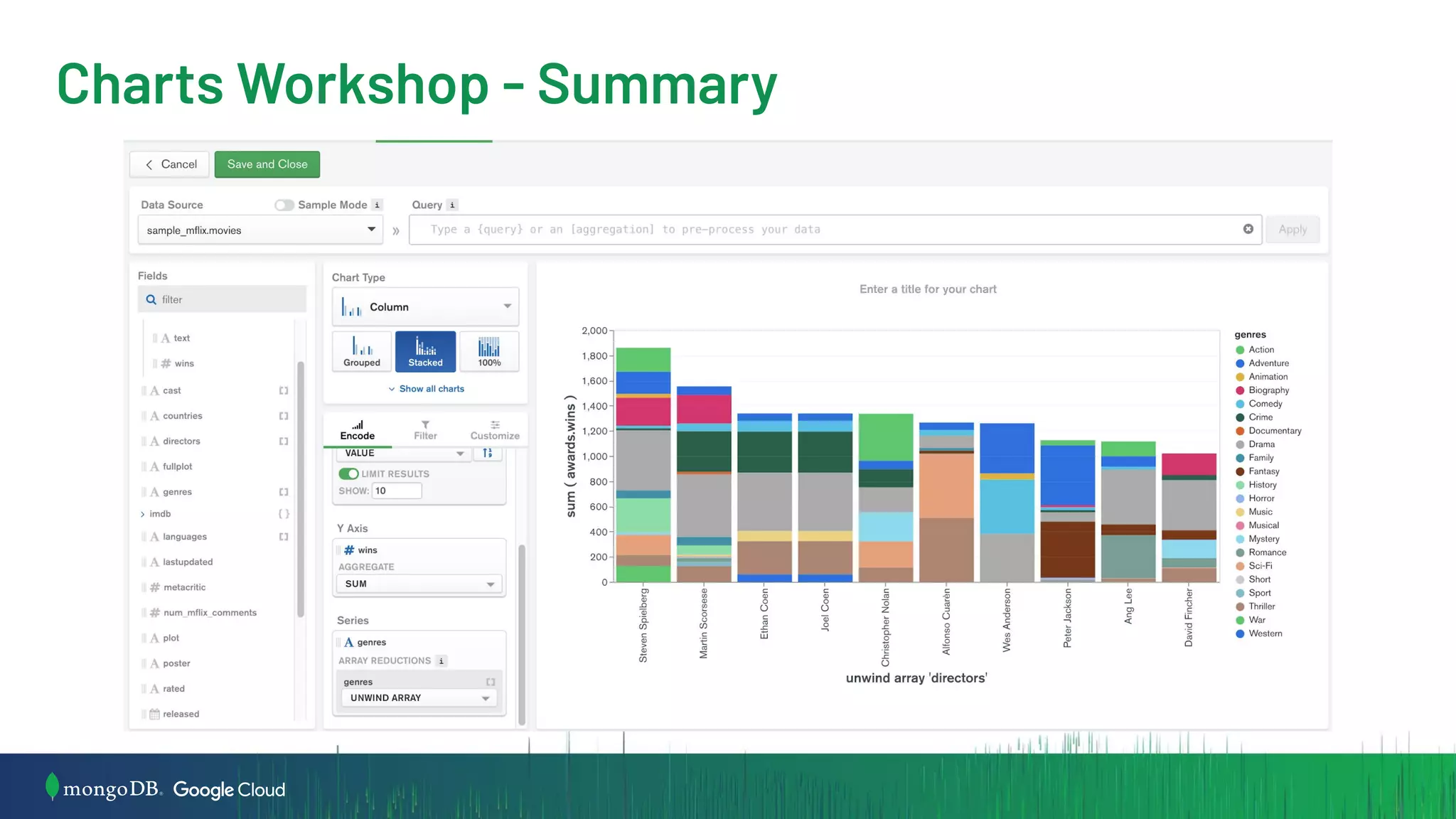Screen dimensions: 1456x819
Task: Open Query info icon
Action: coord(452,205)
